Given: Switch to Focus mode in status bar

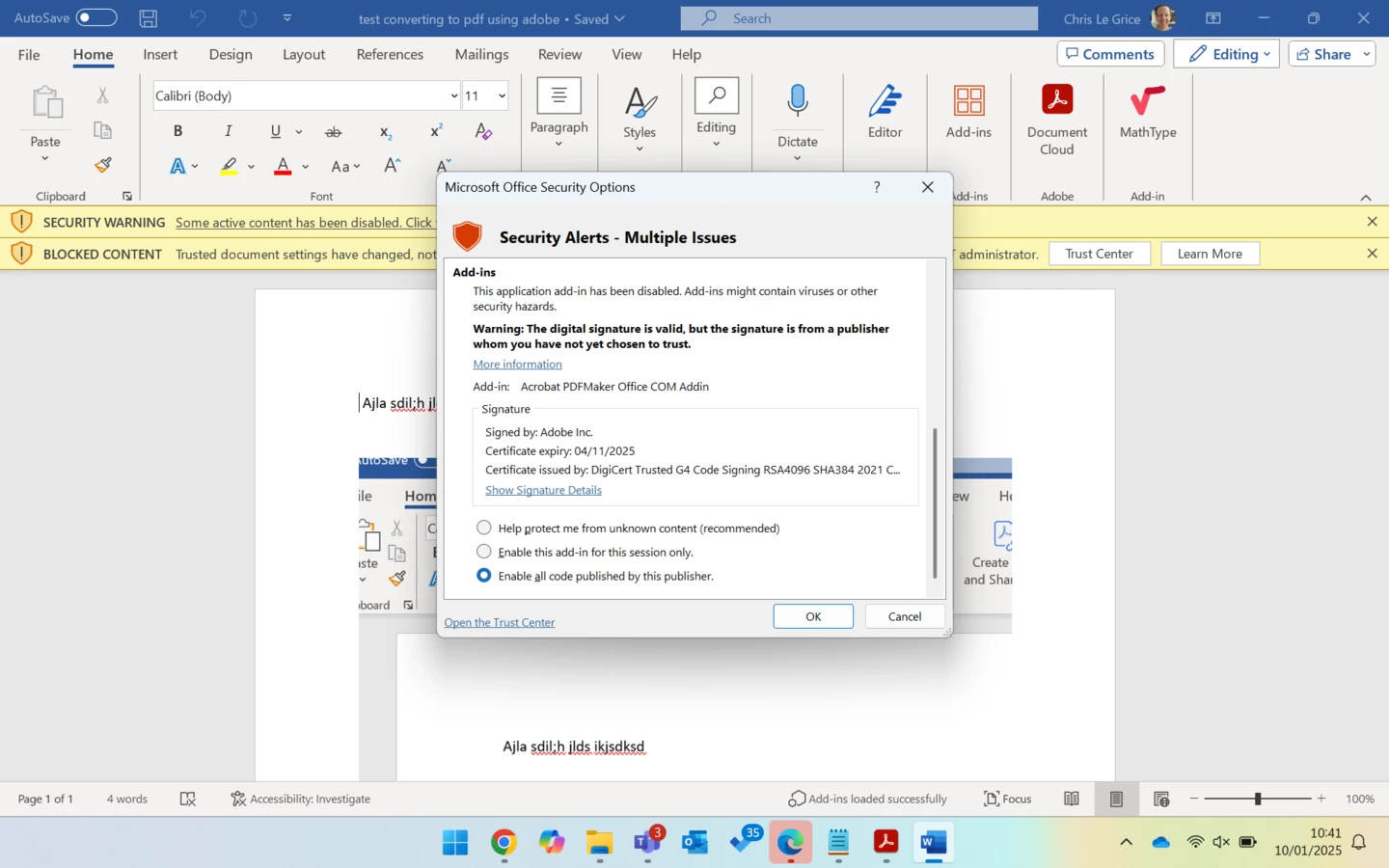Looking at the screenshot, I should point(1007,799).
